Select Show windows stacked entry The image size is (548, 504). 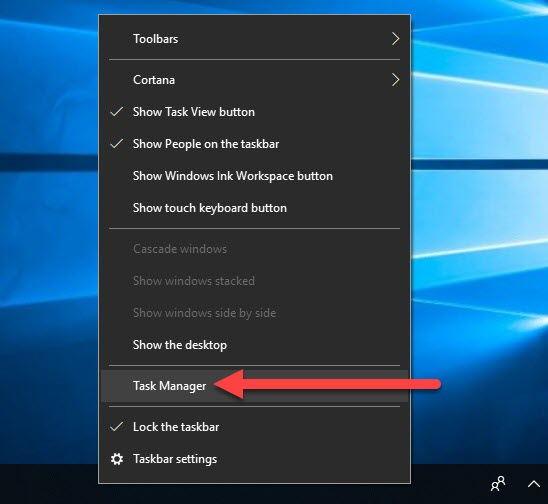coord(254,281)
